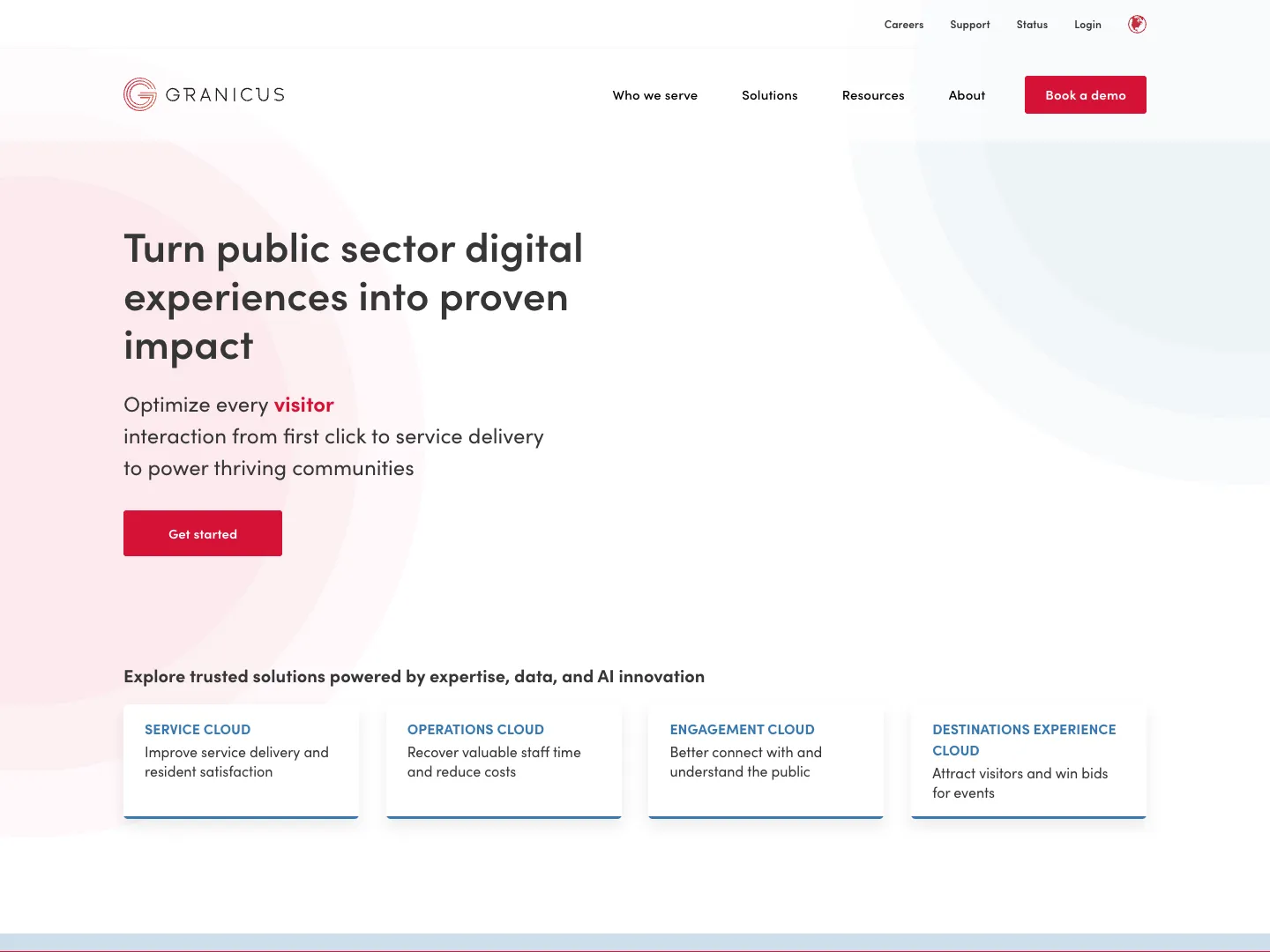Click "Improve service delivery and resident satisfaction" text
The image size is (1270, 952).
(236, 762)
